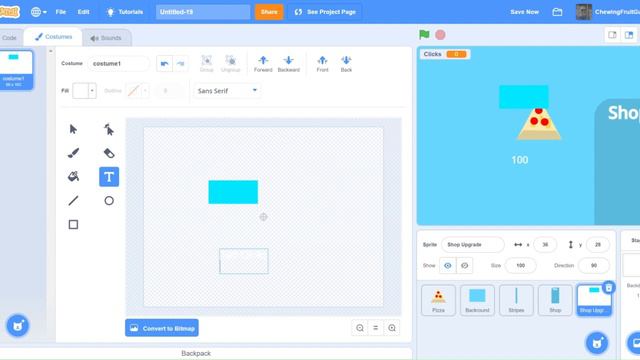
Task: Send selection to Back
Action: (346, 64)
